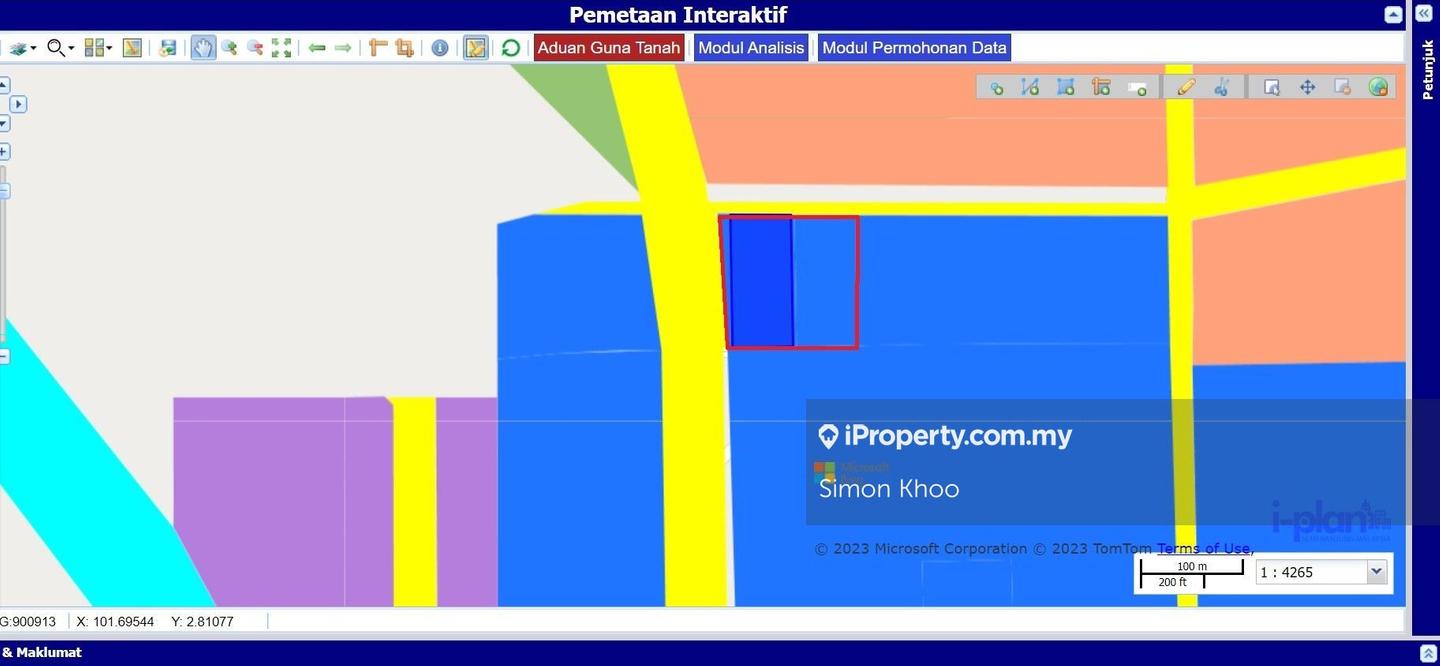Image resolution: width=1440 pixels, height=666 pixels.
Task: Expand the search magnifier dropdown
Action: pos(60,48)
